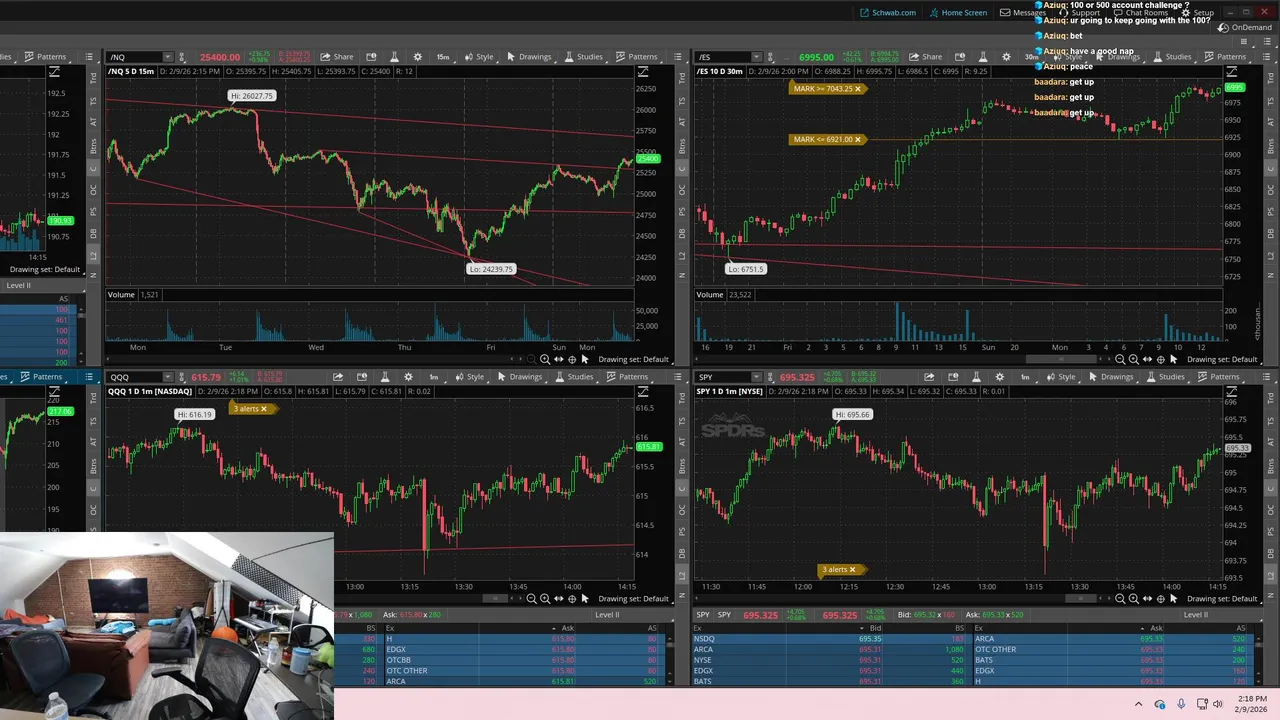The height and width of the screenshot is (720, 1280).
Task: Open chart settings gear on /NQ chart
Action: 417,57
